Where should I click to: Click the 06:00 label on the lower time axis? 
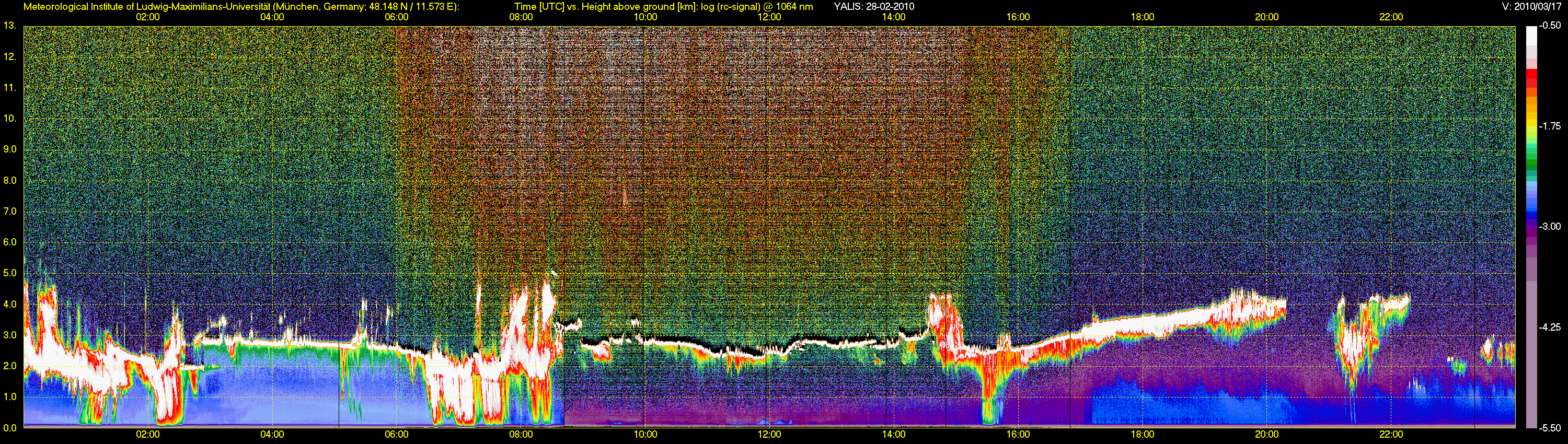click(396, 434)
